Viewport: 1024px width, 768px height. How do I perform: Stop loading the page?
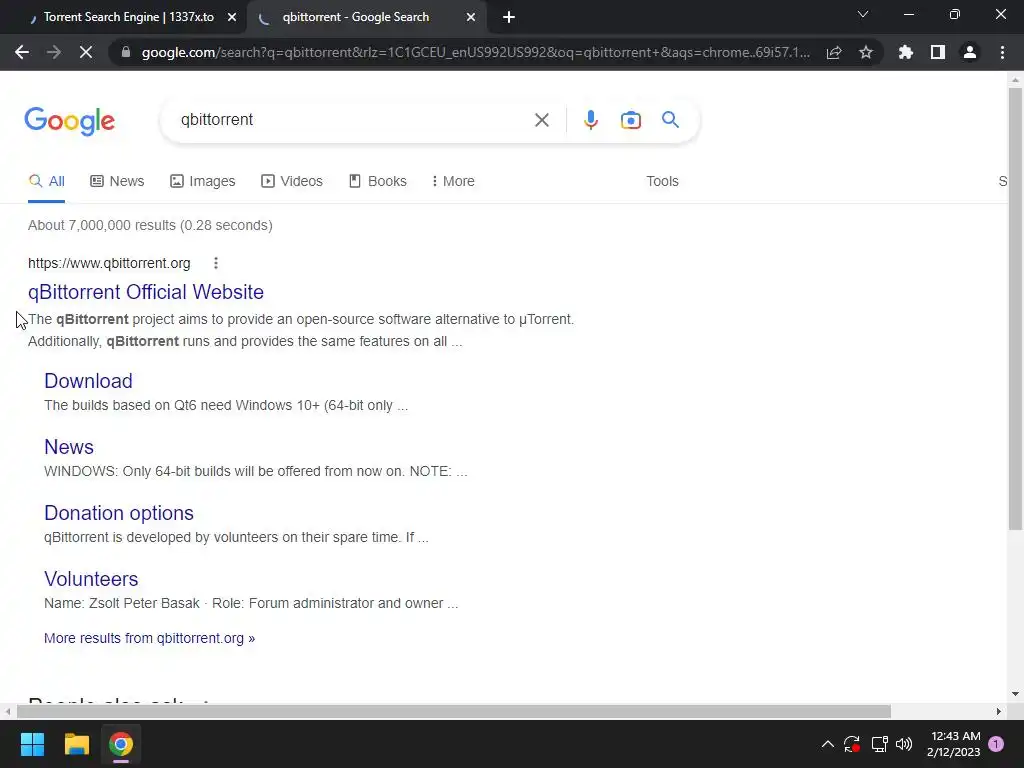pos(86,52)
